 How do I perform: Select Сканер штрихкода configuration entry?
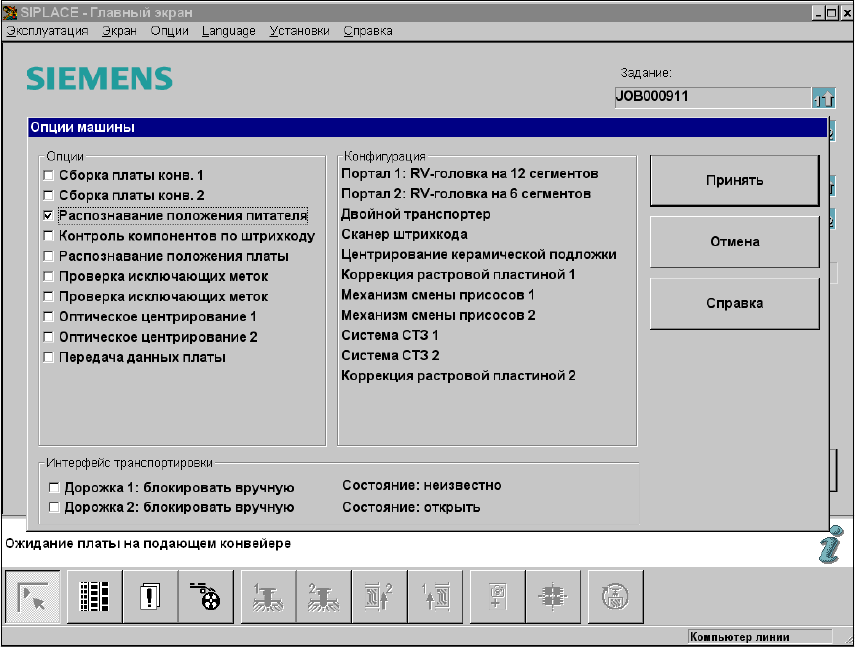click(404, 234)
